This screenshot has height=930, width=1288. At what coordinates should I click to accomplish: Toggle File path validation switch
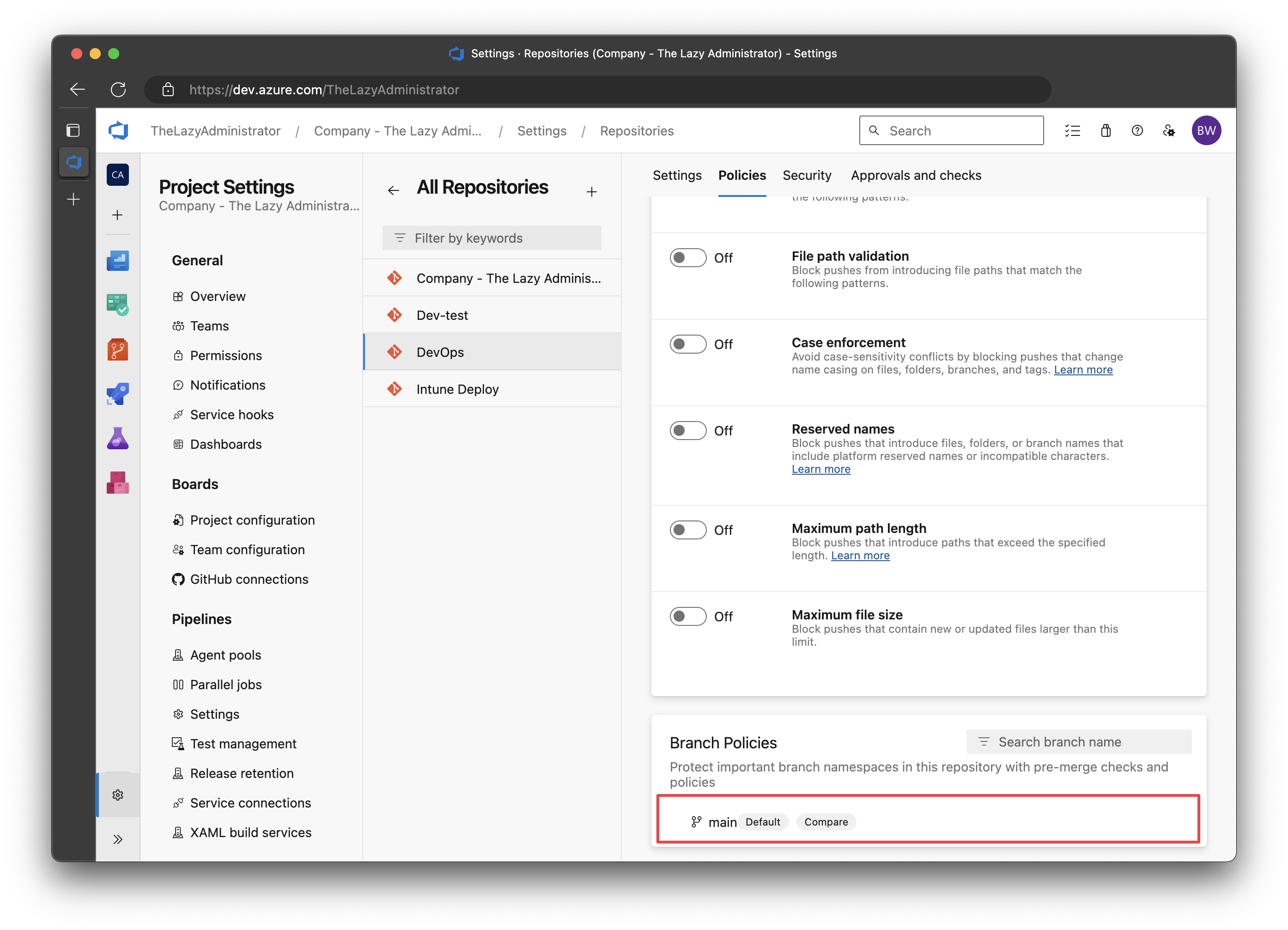pos(688,257)
